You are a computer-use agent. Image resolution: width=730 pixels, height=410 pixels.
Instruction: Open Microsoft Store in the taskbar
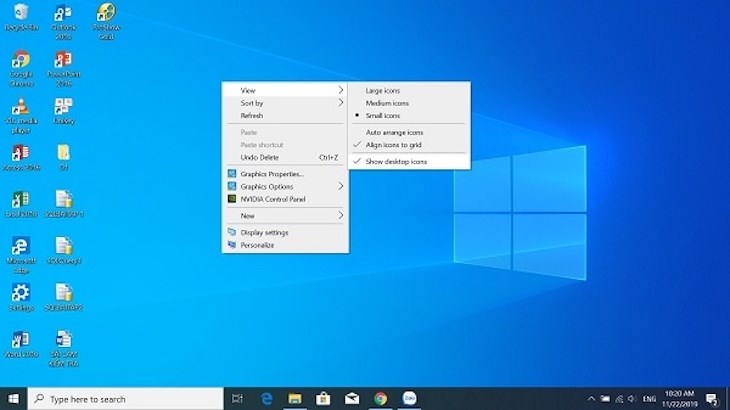coord(323,398)
